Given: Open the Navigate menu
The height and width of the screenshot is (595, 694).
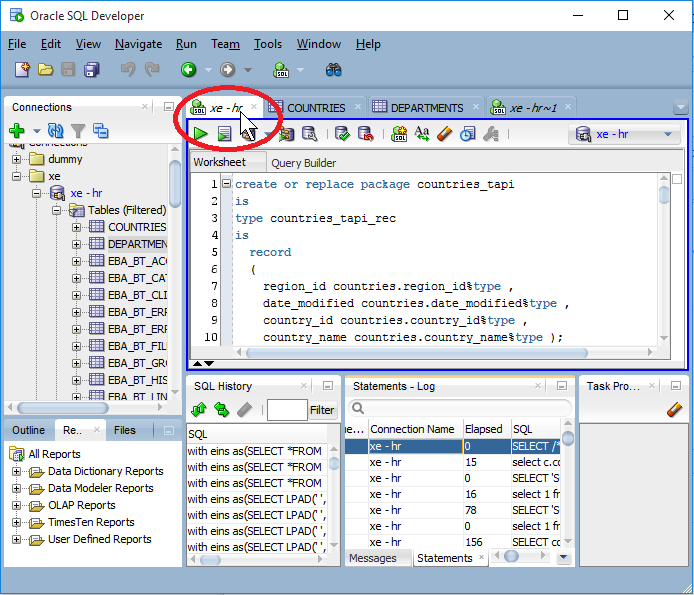Looking at the screenshot, I should 139,44.
